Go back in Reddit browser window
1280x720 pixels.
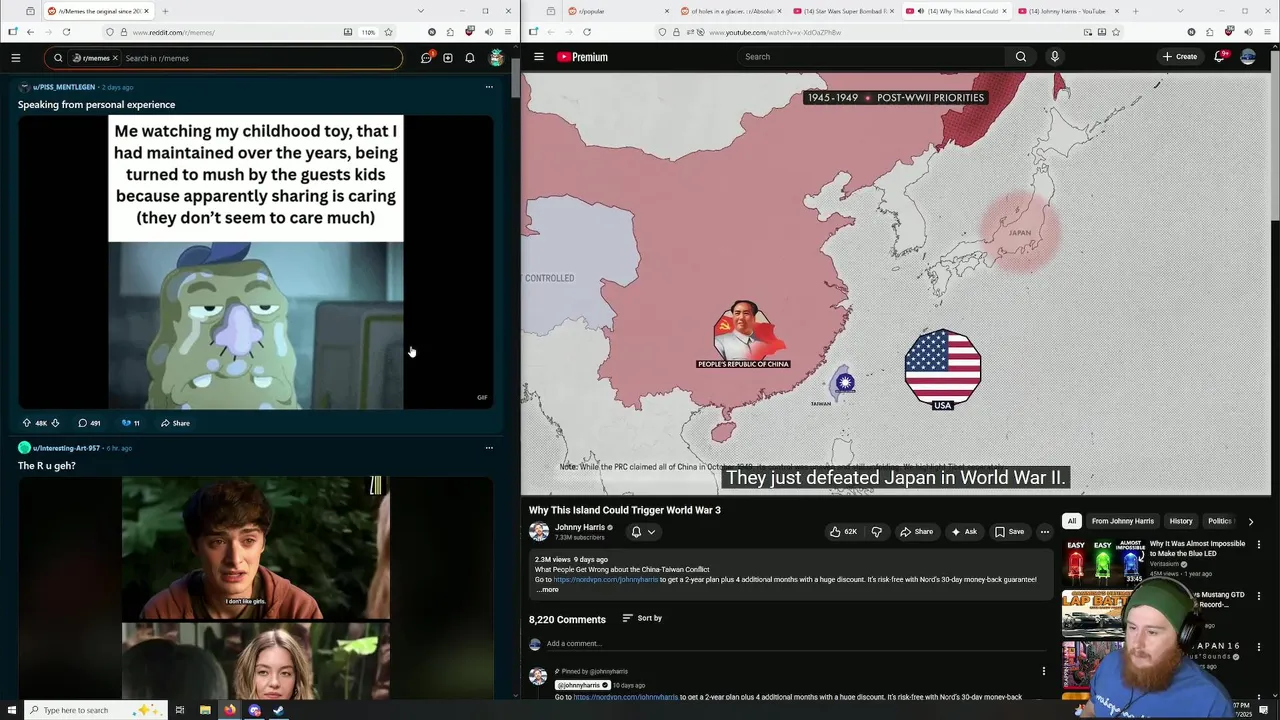[x=30, y=32]
